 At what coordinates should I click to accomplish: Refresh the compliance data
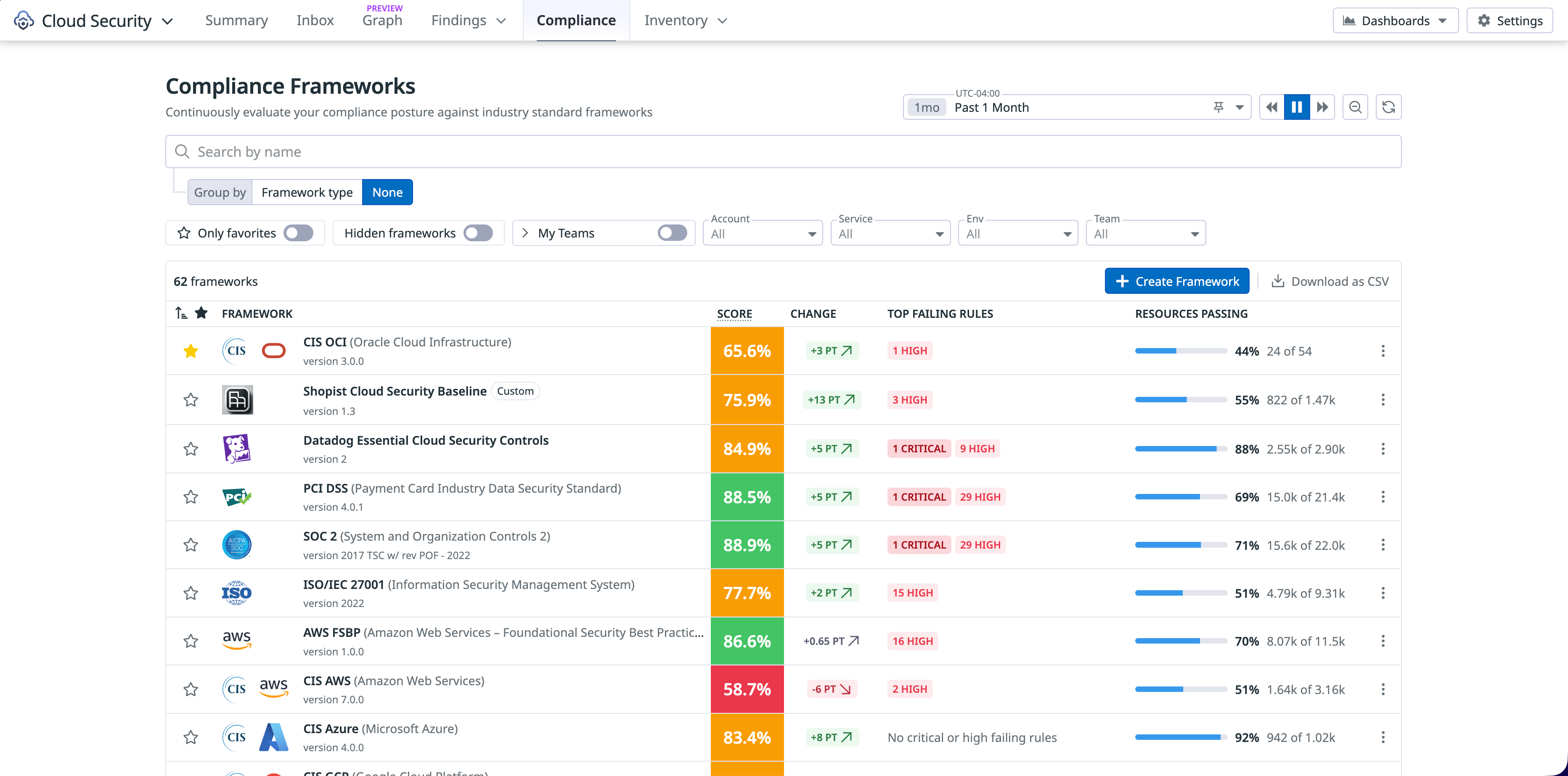1388,108
